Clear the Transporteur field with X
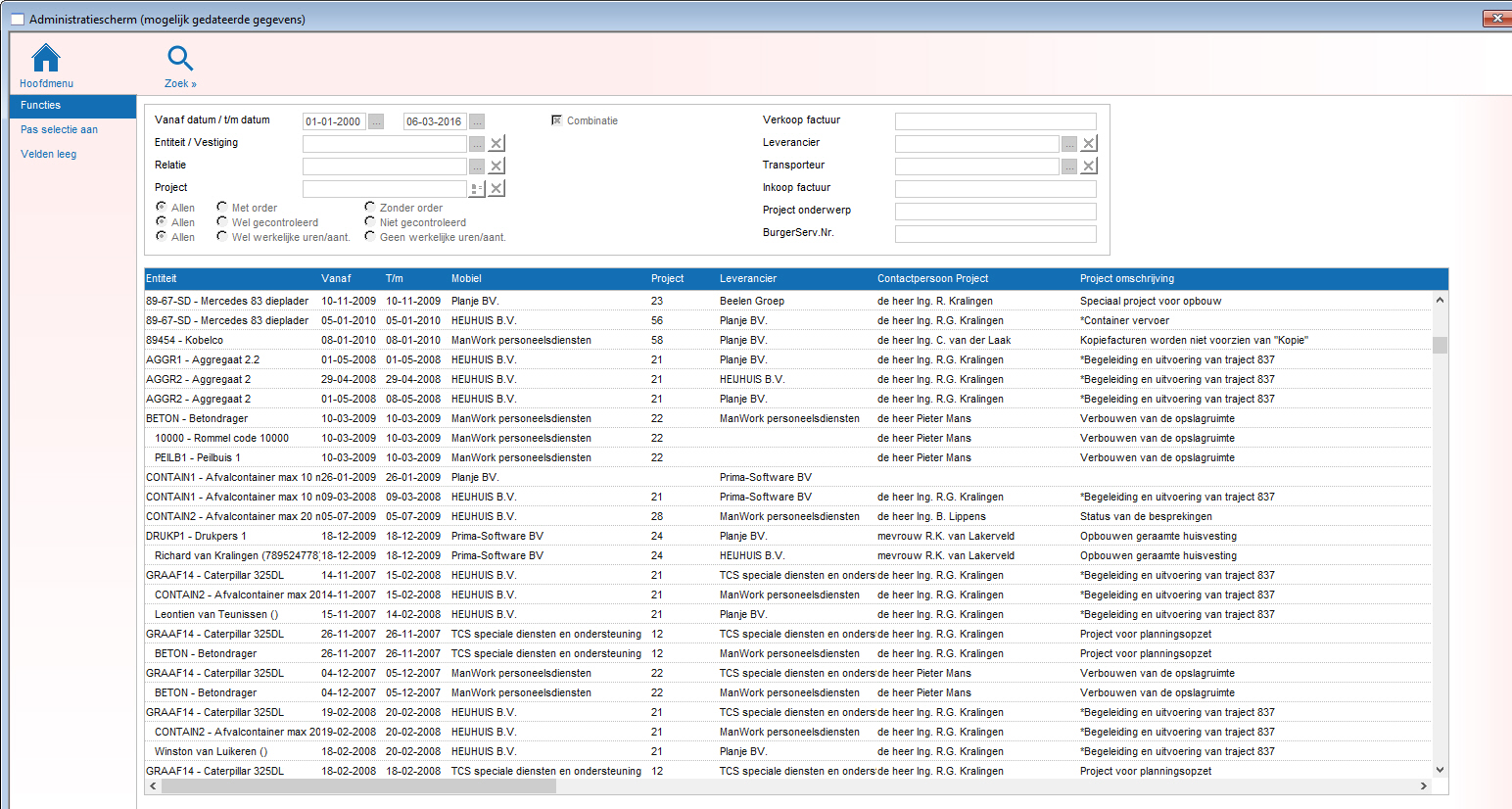1512x809 pixels. point(1088,166)
